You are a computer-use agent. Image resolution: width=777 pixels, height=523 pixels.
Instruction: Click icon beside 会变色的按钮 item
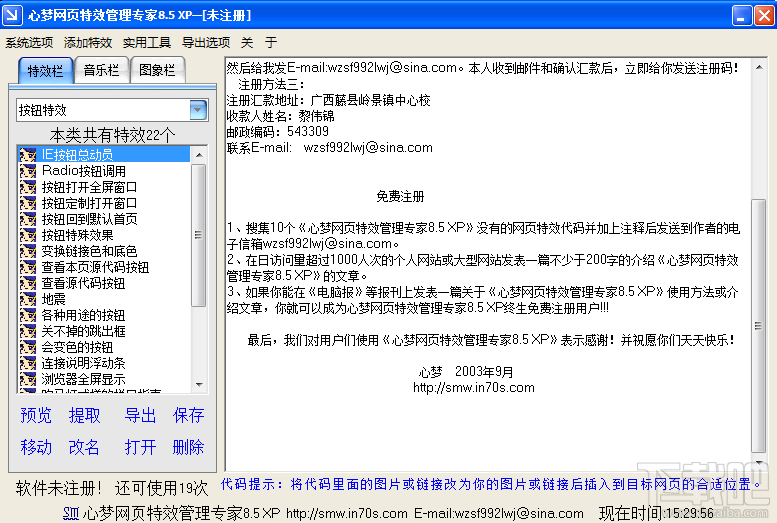pyautogui.click(x=28, y=348)
